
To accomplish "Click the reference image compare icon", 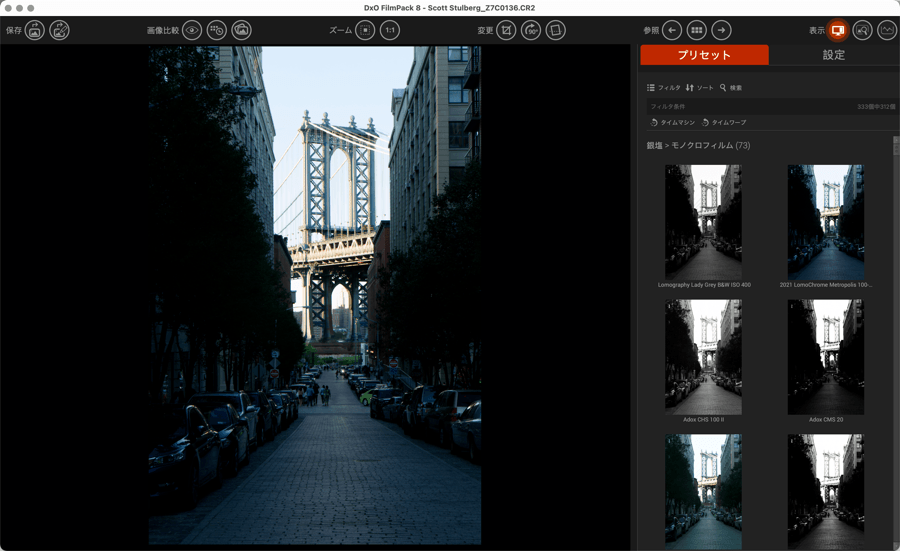I will pos(241,31).
